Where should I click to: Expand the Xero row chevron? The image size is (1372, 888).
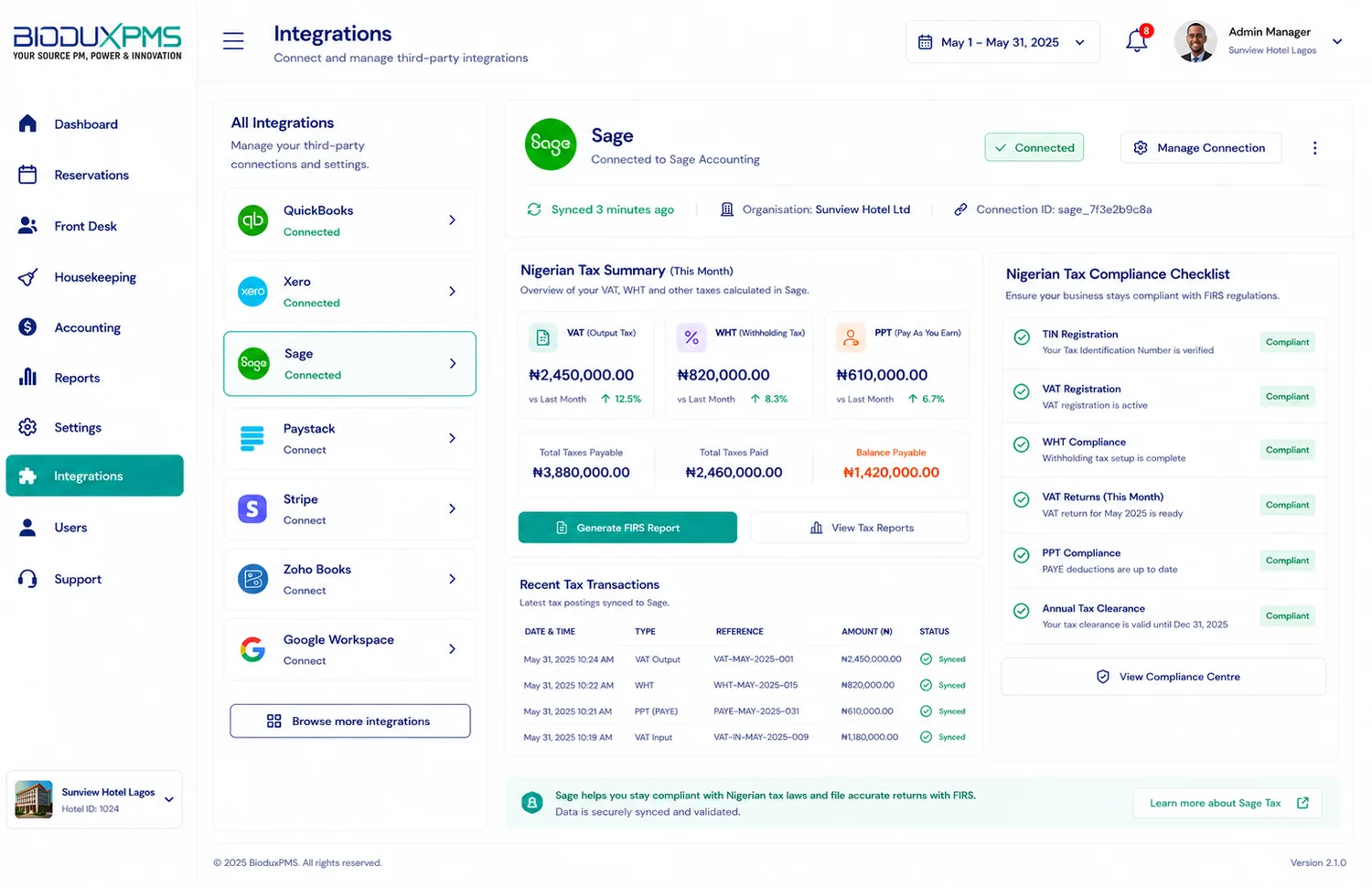tap(453, 292)
